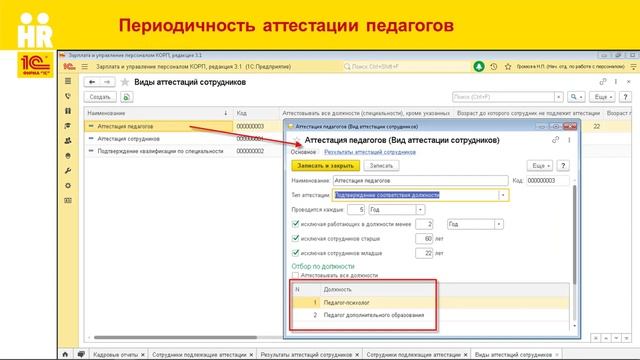Image resolution: width=640 pixels, height=360 pixels.
Task: Go forward with the right arrow button
Action: [x=107, y=82]
